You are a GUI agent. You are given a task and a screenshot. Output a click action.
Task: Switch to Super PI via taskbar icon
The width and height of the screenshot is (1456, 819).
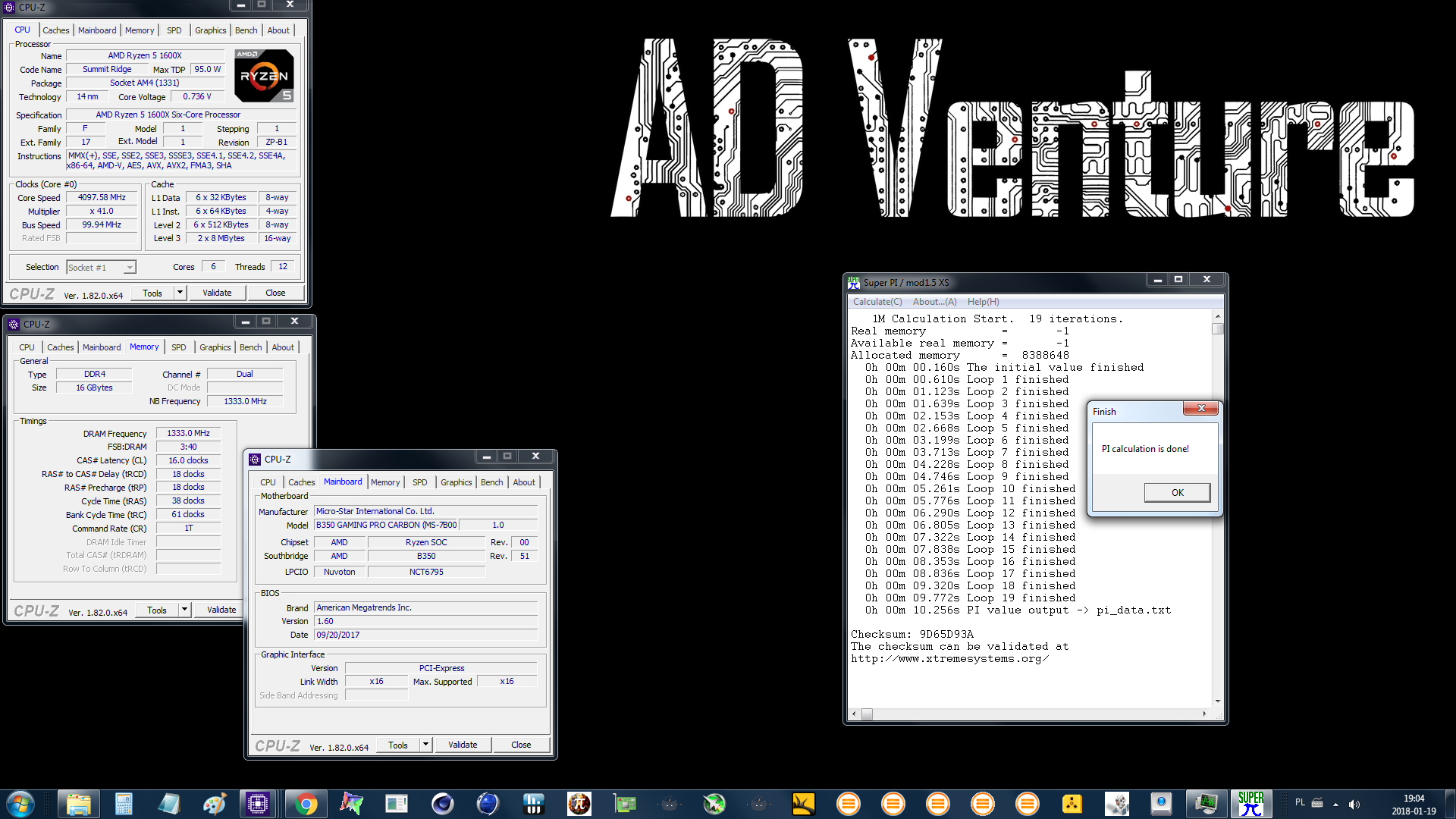tap(1251, 804)
